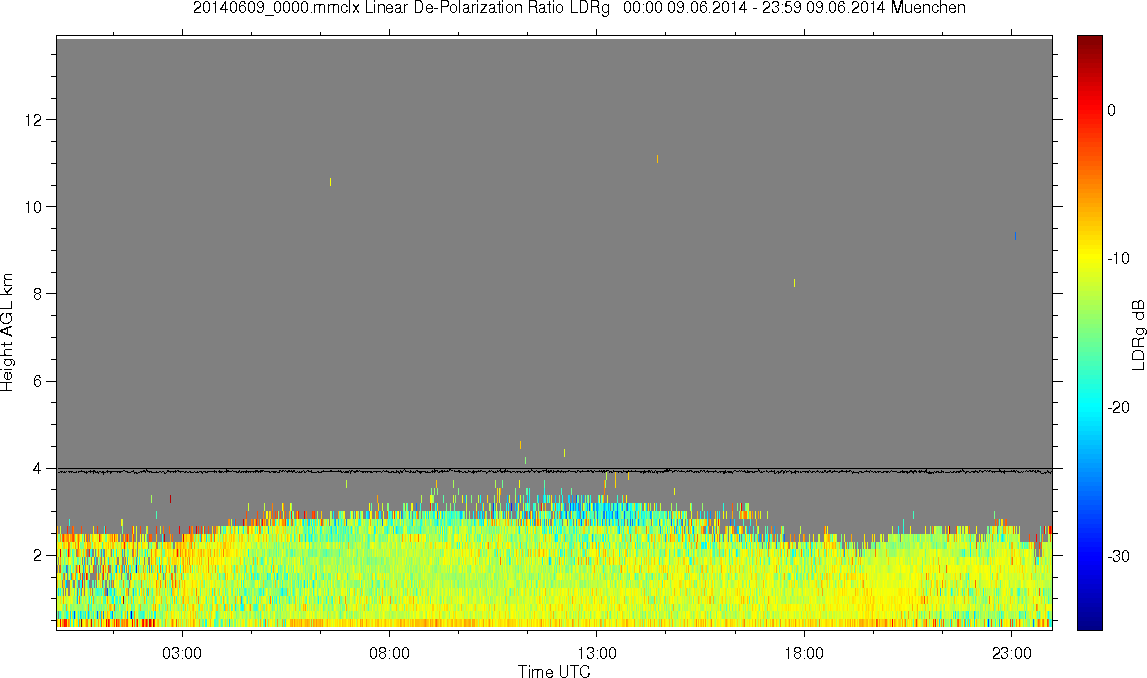This screenshot has height=678, width=1147.
Task: Click the height tick label 4
Action: 37,469
